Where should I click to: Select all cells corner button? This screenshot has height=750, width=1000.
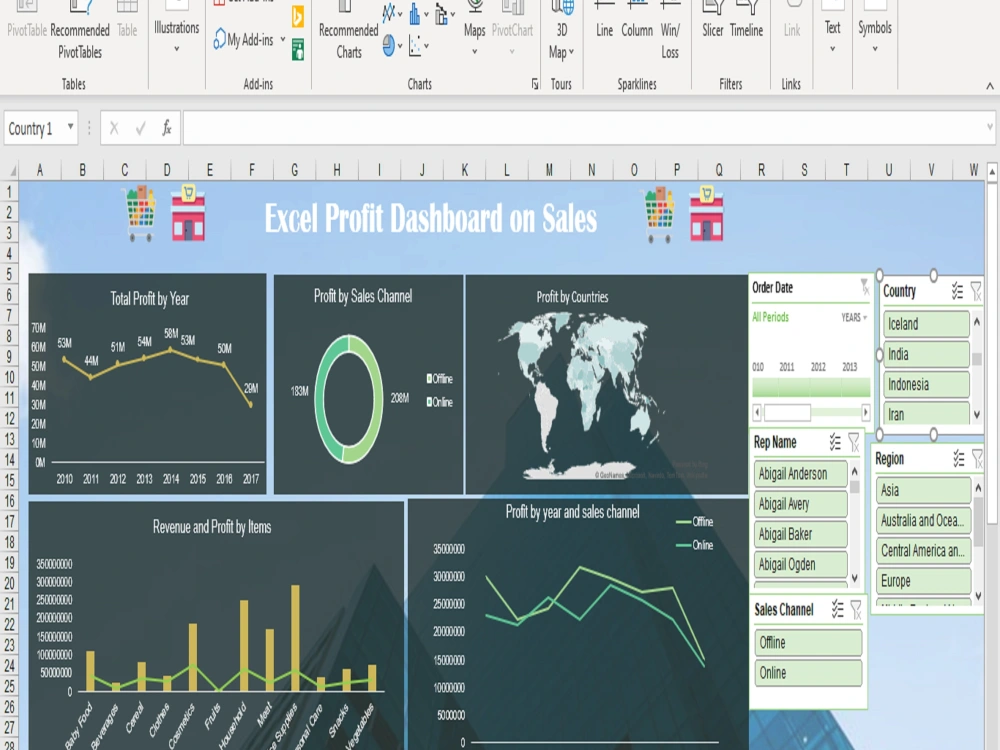[x=12, y=170]
